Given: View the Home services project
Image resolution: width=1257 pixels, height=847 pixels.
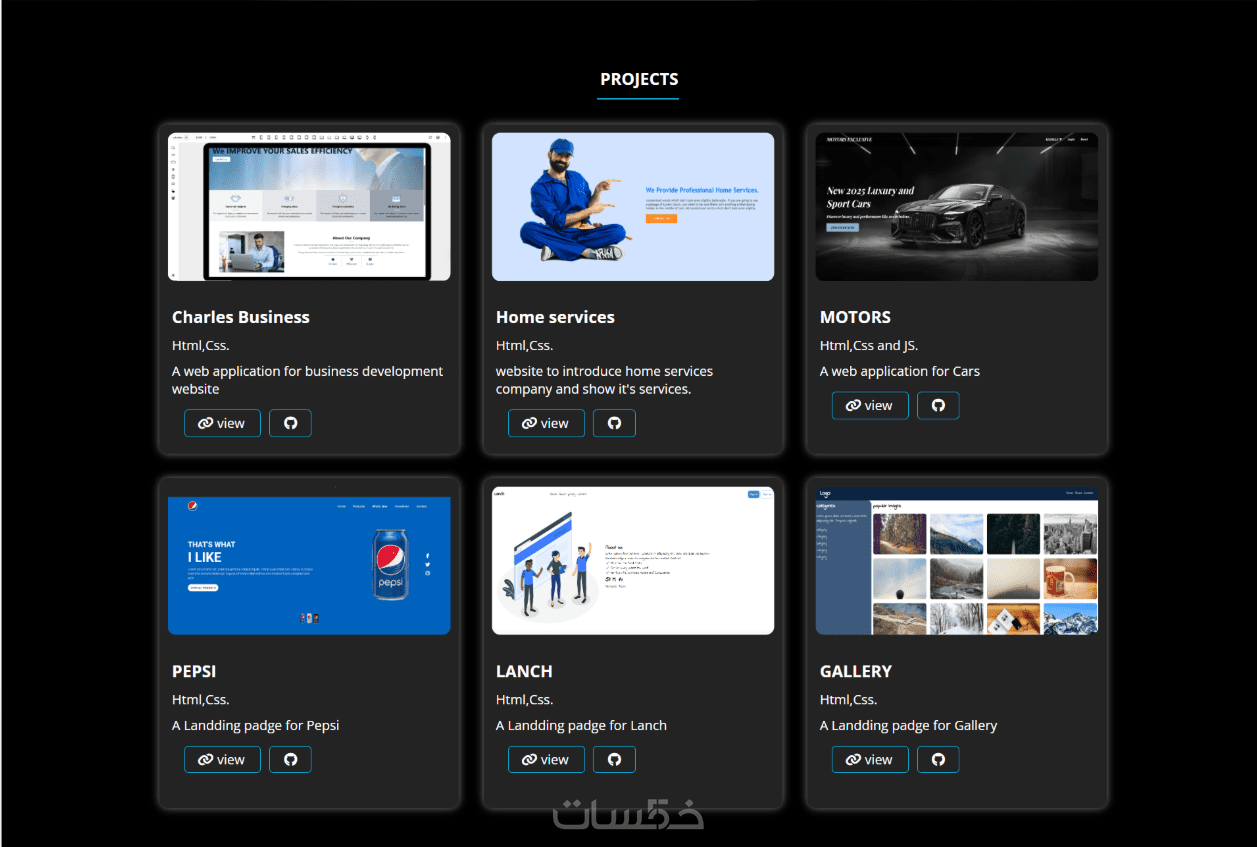Looking at the screenshot, I should point(546,423).
